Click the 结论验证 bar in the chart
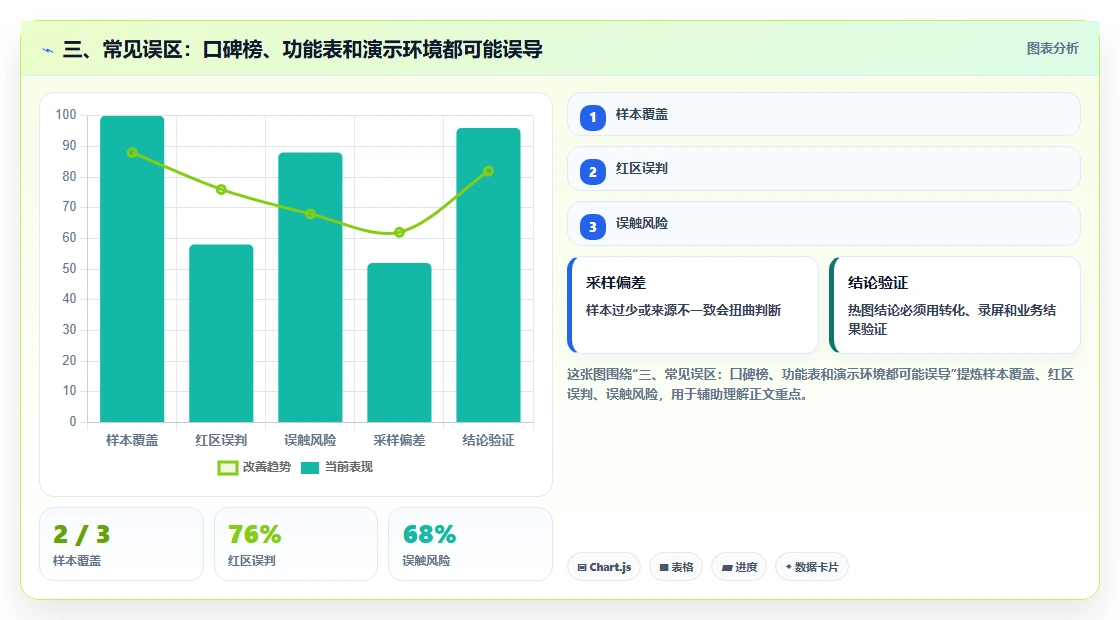The image size is (1120, 620). [x=489, y=275]
